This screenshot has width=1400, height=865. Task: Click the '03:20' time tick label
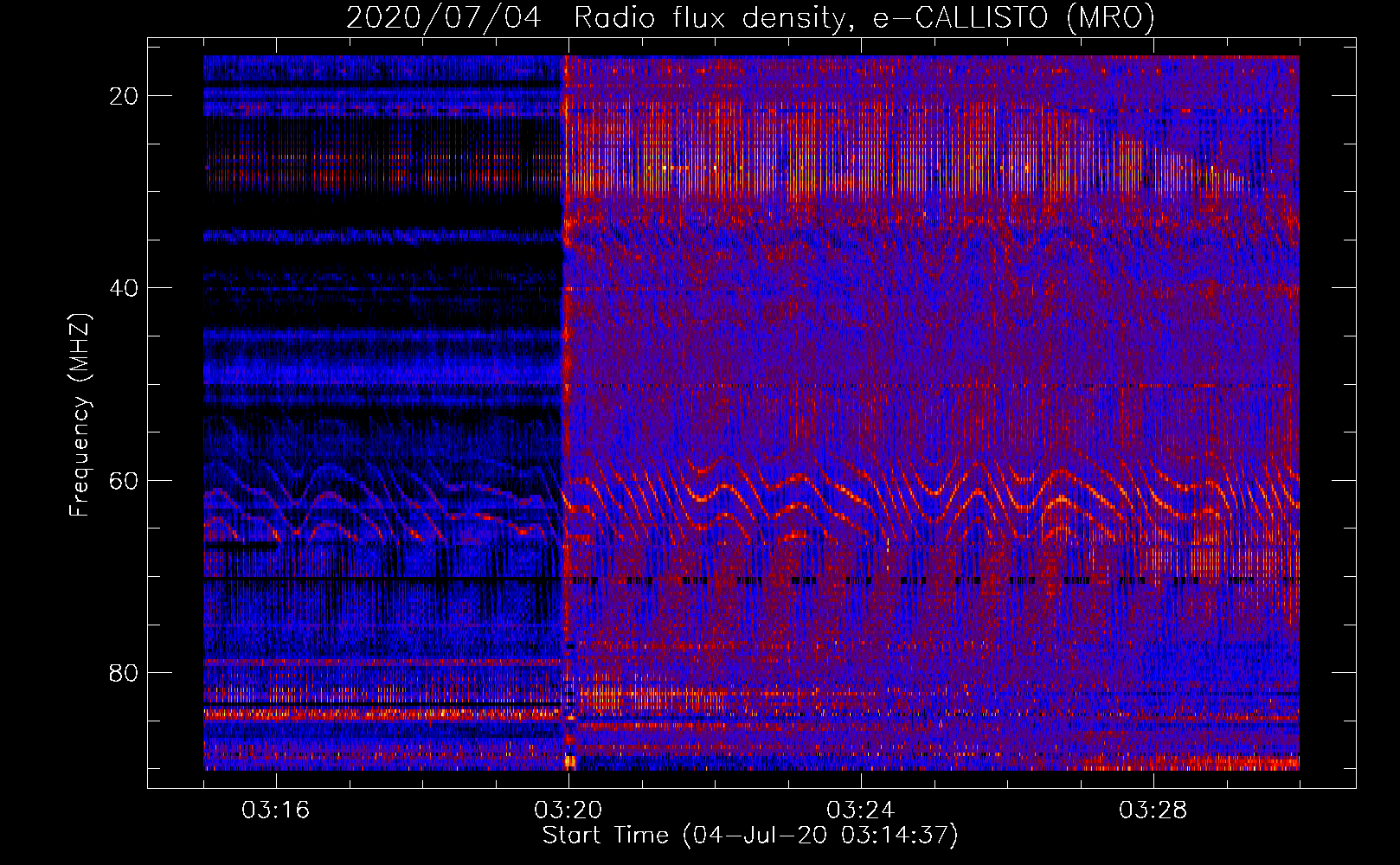[568, 811]
